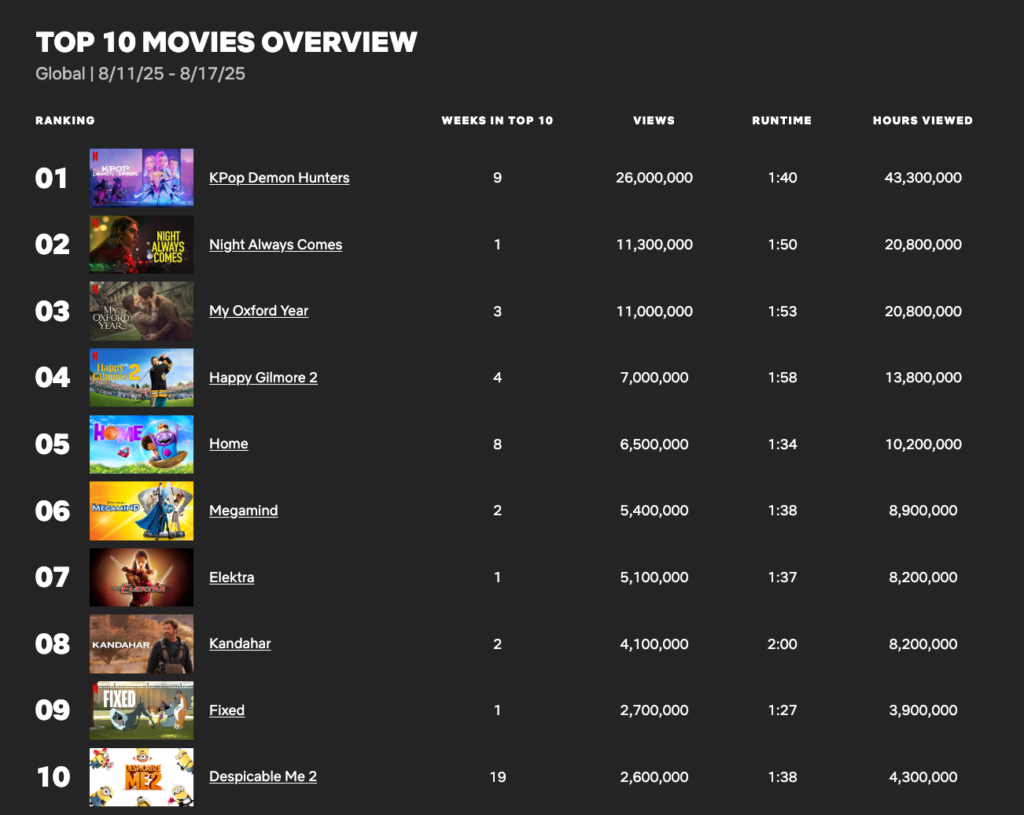Screen dimensions: 1024x815
Task: Select the Elektra poster thumbnail
Action: point(141,577)
